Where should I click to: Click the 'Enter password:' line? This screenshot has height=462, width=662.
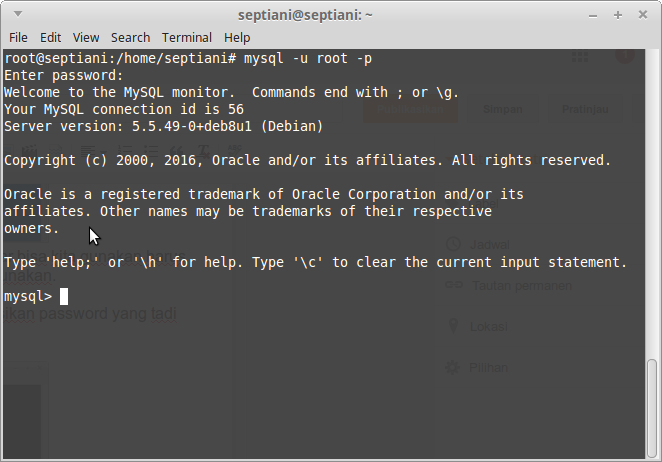coord(63,76)
